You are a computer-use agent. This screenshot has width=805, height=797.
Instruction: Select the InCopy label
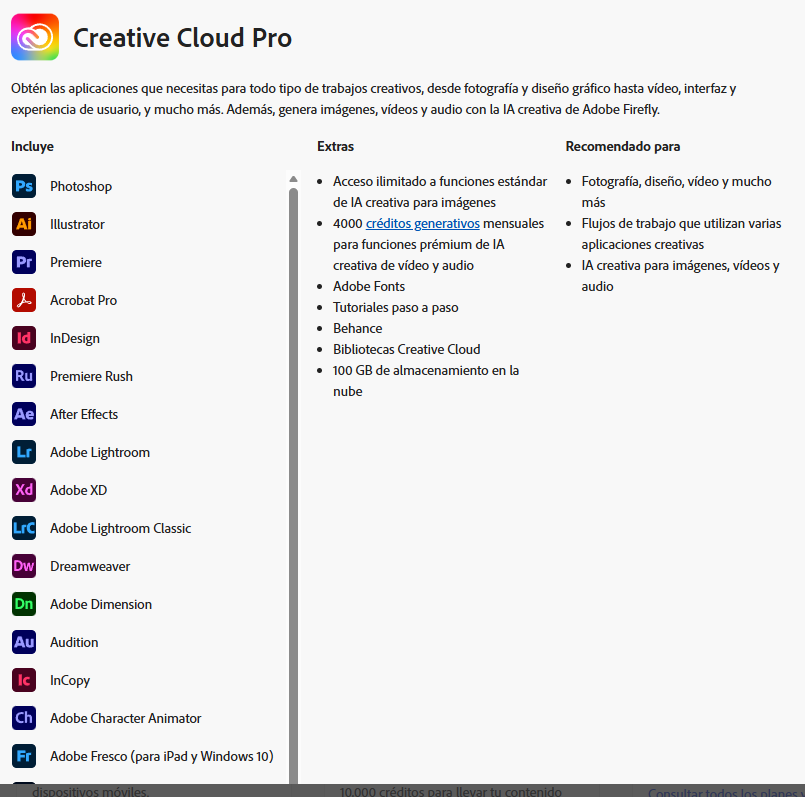70,680
